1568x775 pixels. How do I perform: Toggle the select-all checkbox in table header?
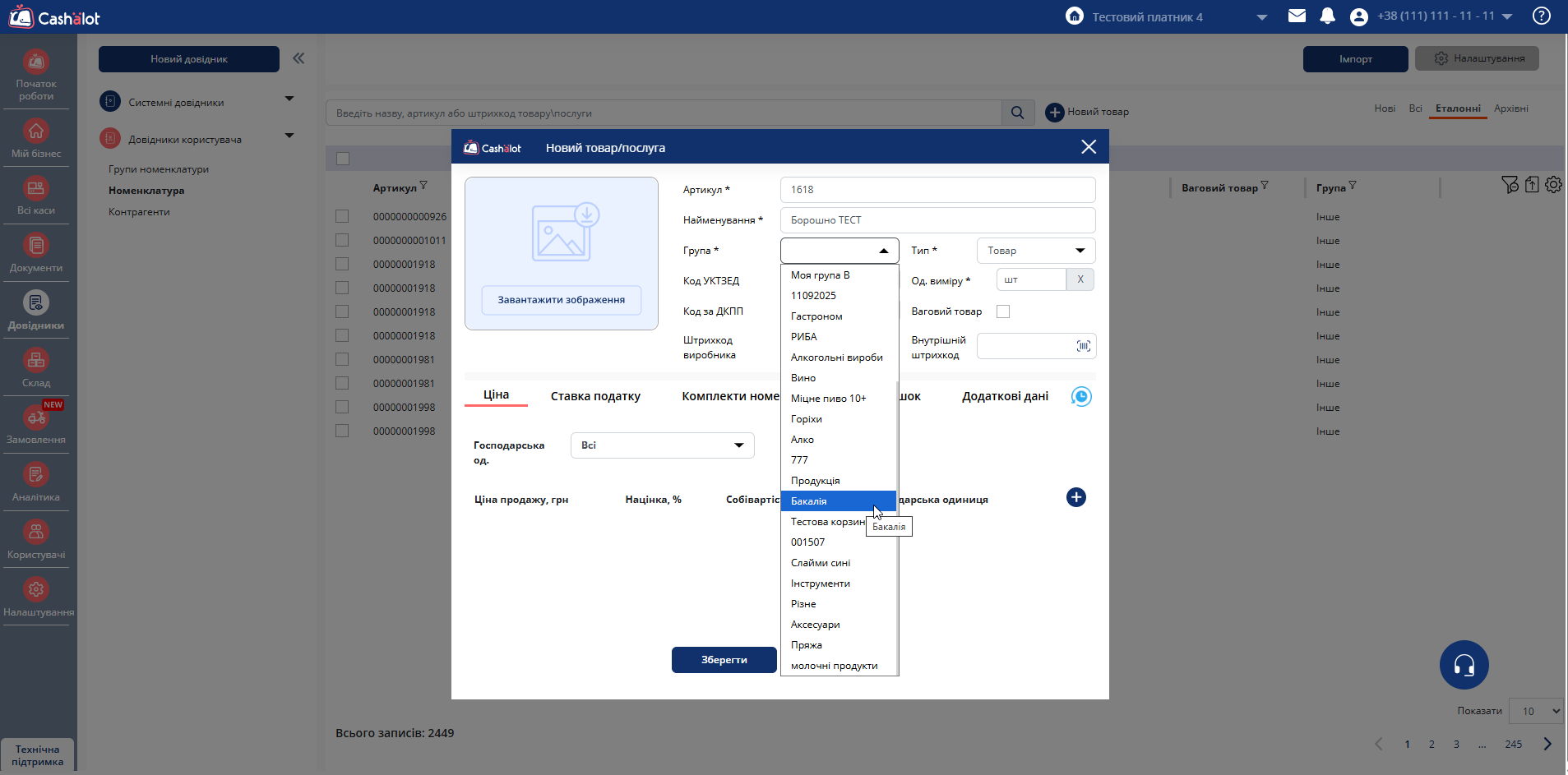click(x=343, y=159)
